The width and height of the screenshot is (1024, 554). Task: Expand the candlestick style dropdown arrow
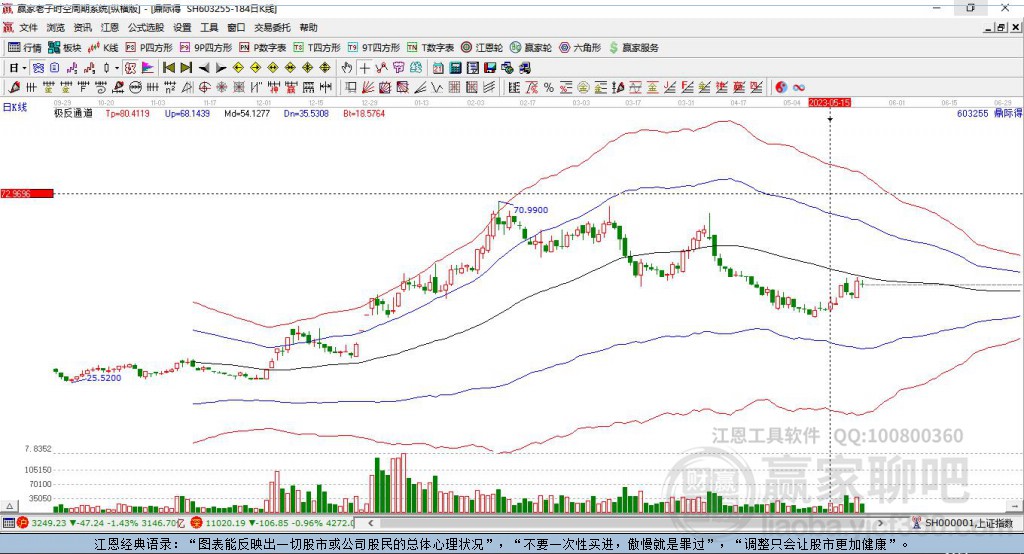tap(117, 68)
